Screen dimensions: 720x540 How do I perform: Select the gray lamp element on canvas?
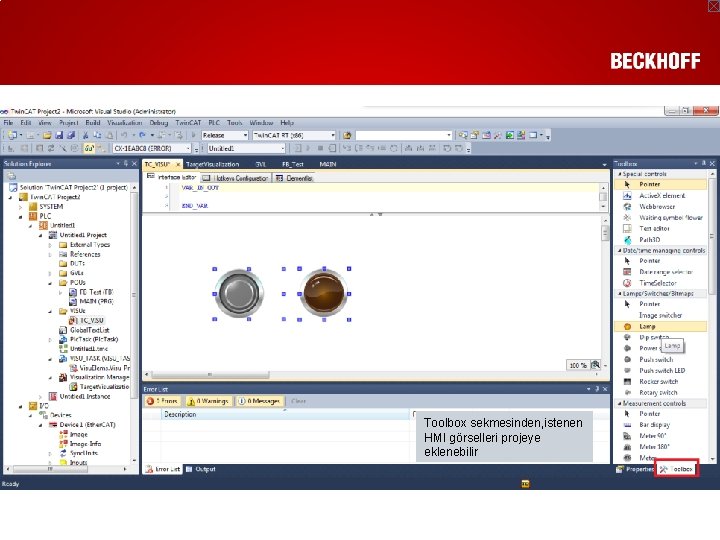tap(238, 293)
